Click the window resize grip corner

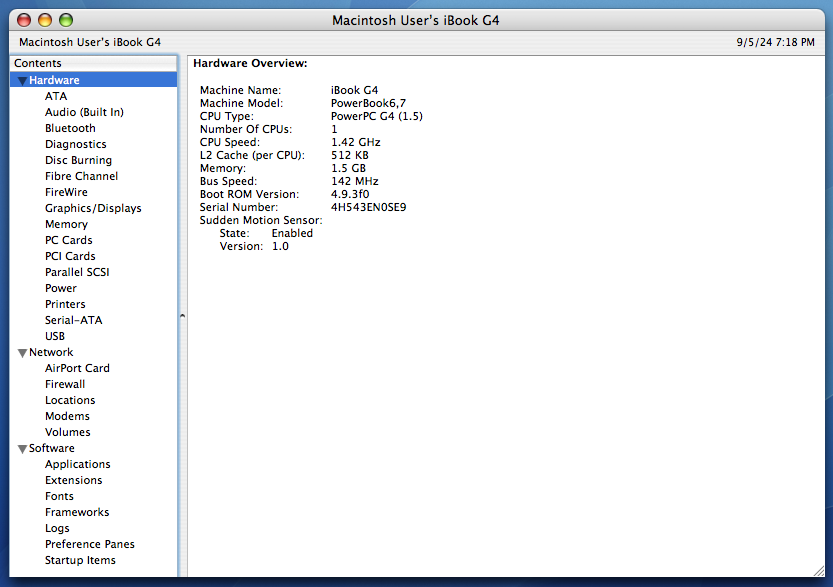819,571
